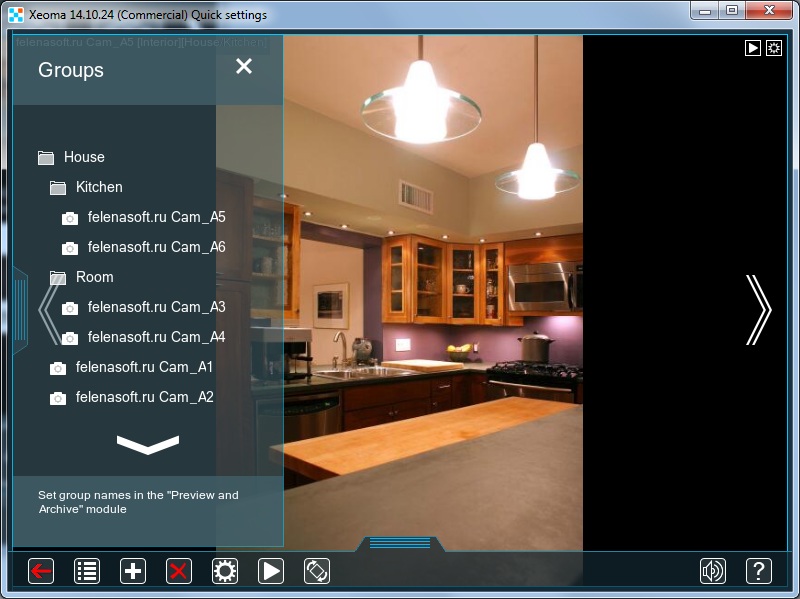The height and width of the screenshot is (599, 800).
Task: Click camera icon beside Cam_A1
Action: coord(58,368)
